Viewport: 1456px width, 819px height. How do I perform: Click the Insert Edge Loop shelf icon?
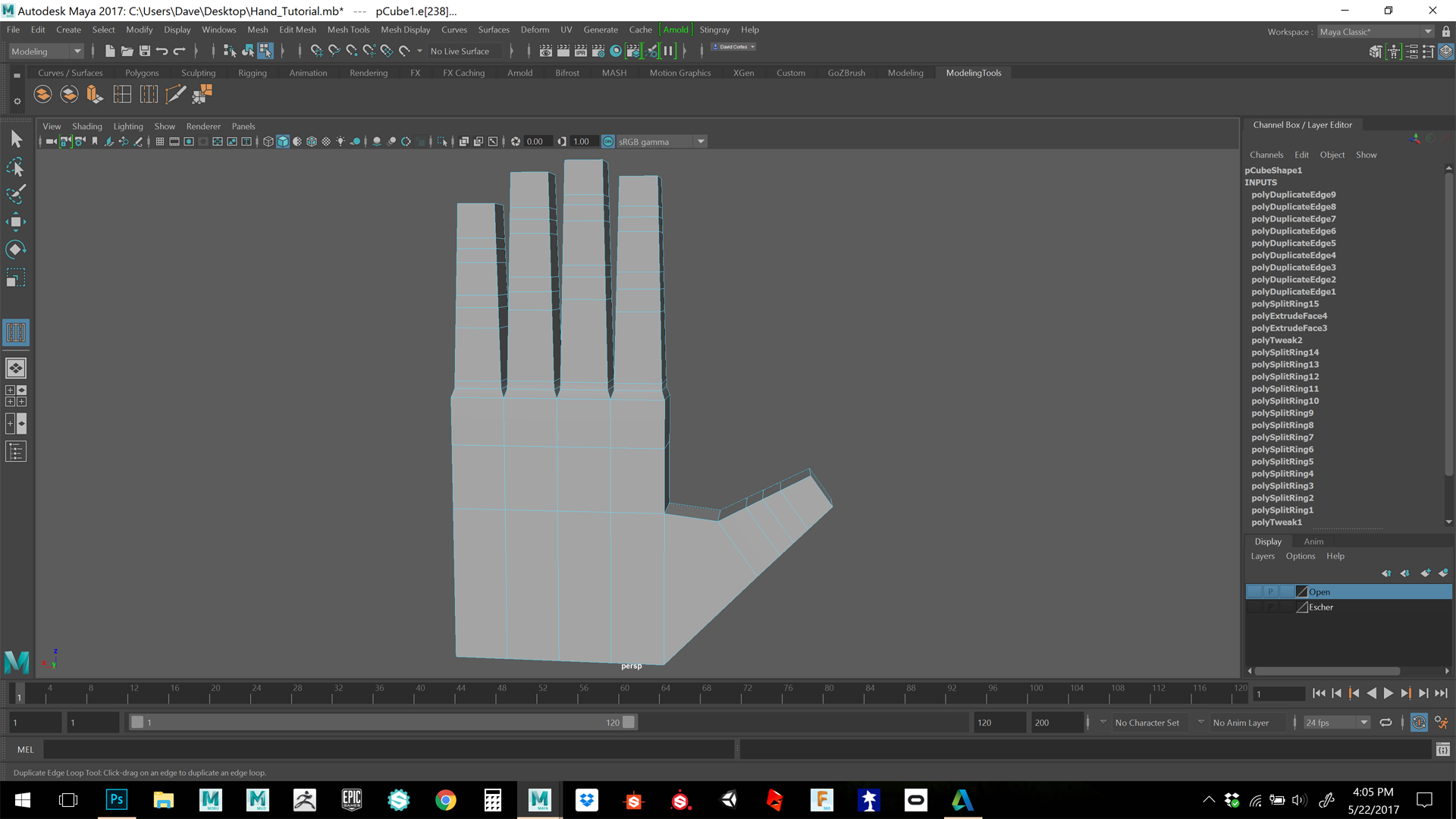[x=122, y=94]
